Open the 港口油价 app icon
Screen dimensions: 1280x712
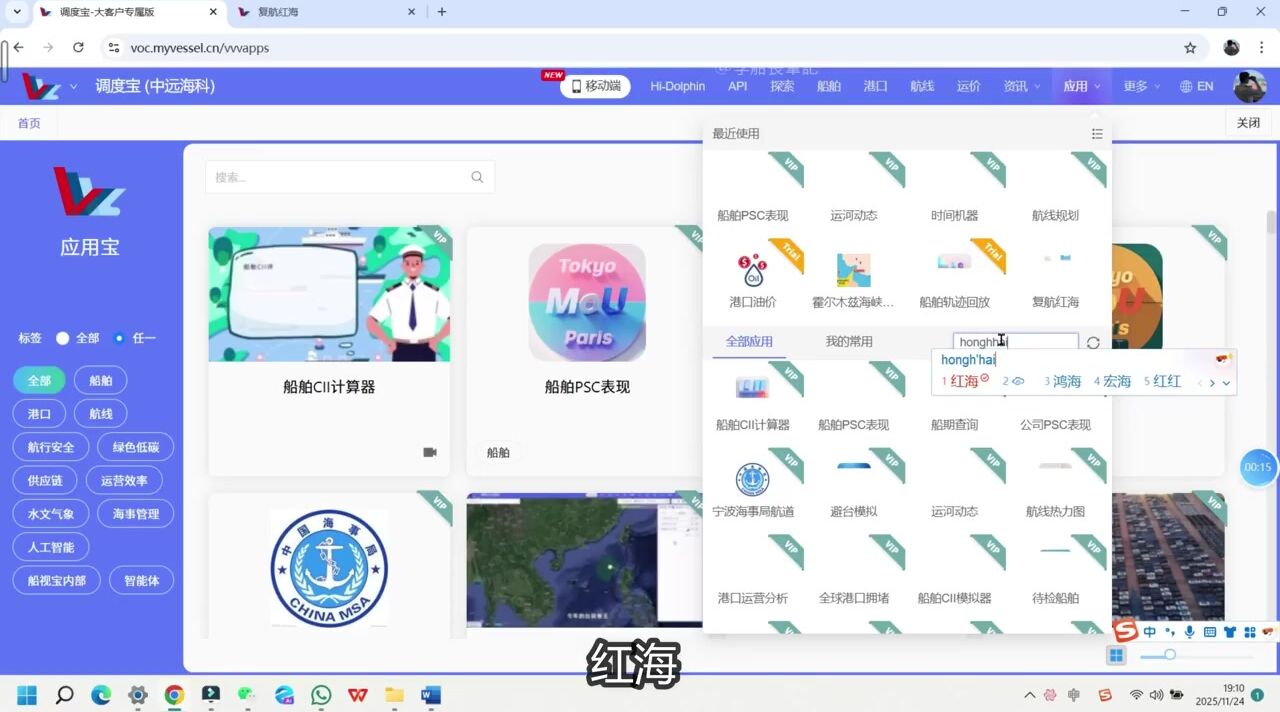click(x=752, y=272)
